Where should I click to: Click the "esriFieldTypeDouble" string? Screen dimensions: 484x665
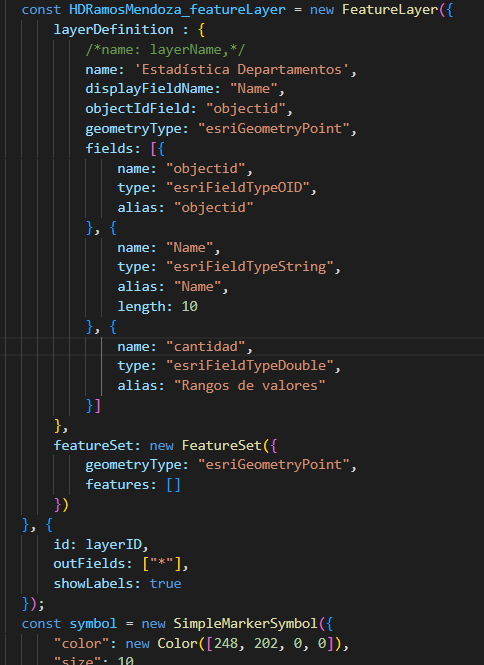(250, 366)
